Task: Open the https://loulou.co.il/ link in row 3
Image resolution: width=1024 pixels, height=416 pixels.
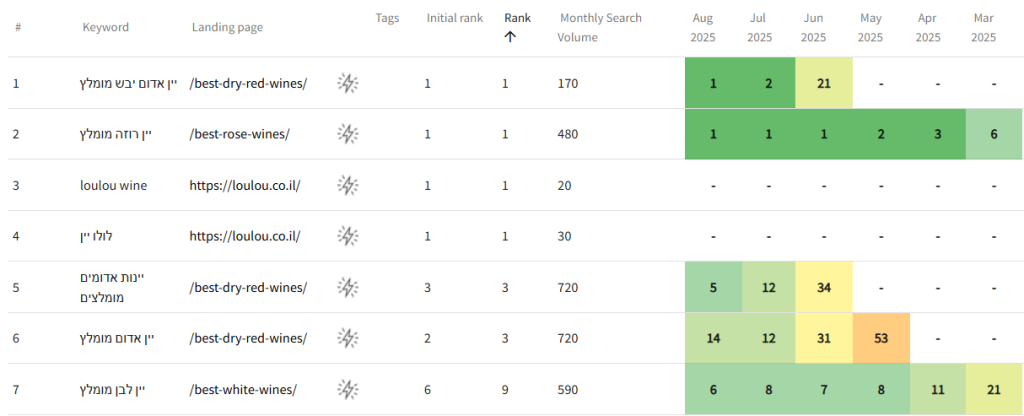Action: 245,185
